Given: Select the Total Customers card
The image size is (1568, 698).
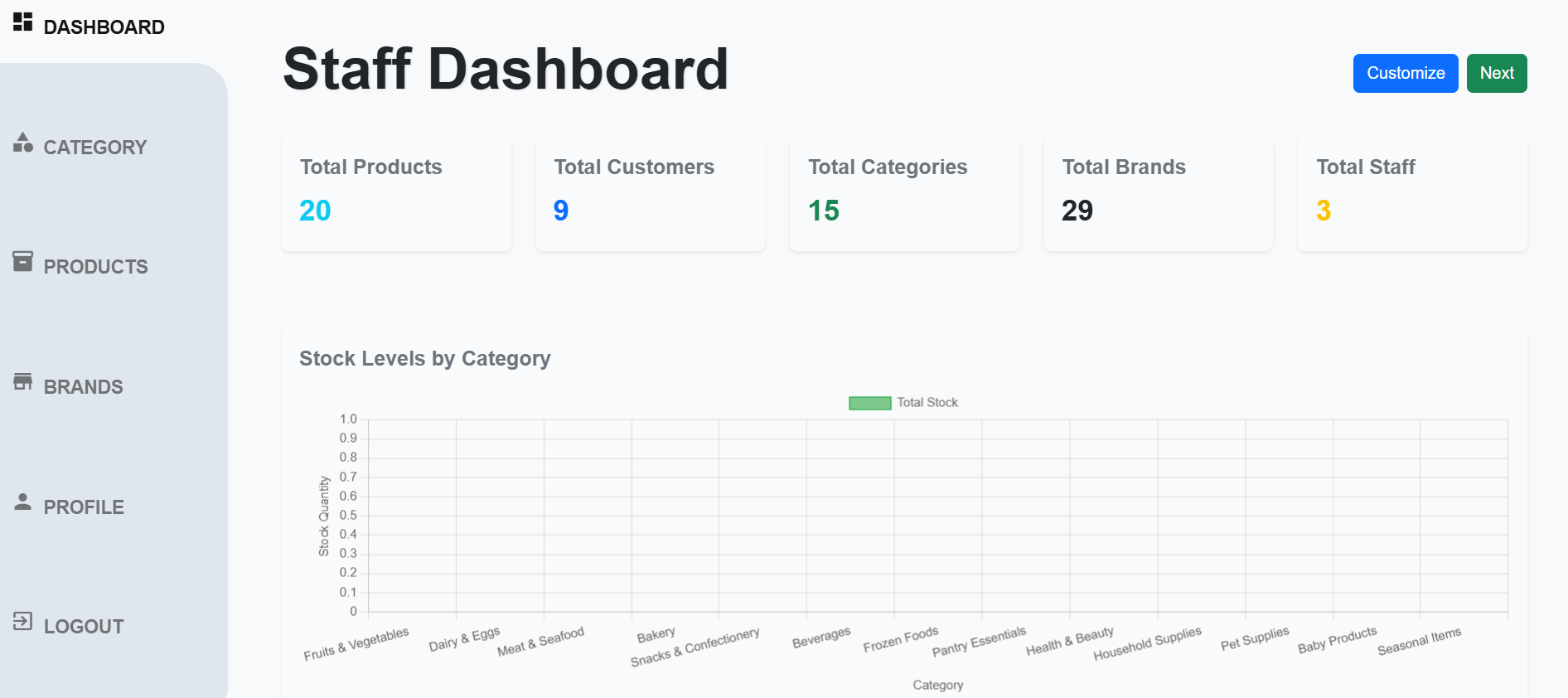Looking at the screenshot, I should (650, 194).
